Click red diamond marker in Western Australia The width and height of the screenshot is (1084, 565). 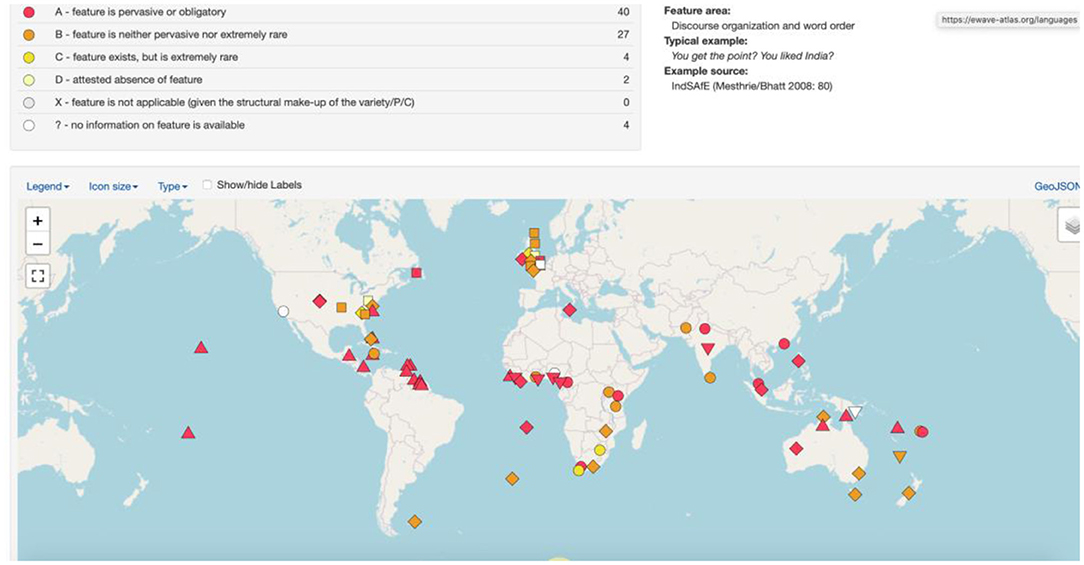(x=796, y=448)
